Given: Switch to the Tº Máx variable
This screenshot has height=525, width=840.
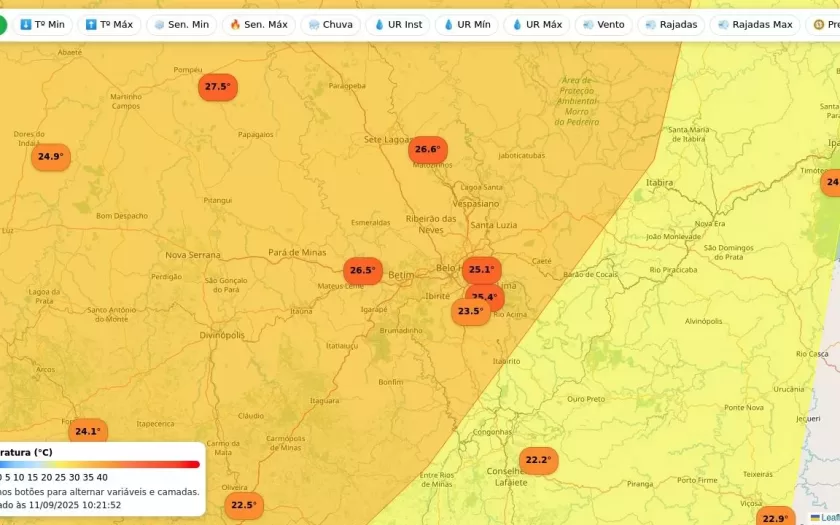Looking at the screenshot, I should pos(109,24).
